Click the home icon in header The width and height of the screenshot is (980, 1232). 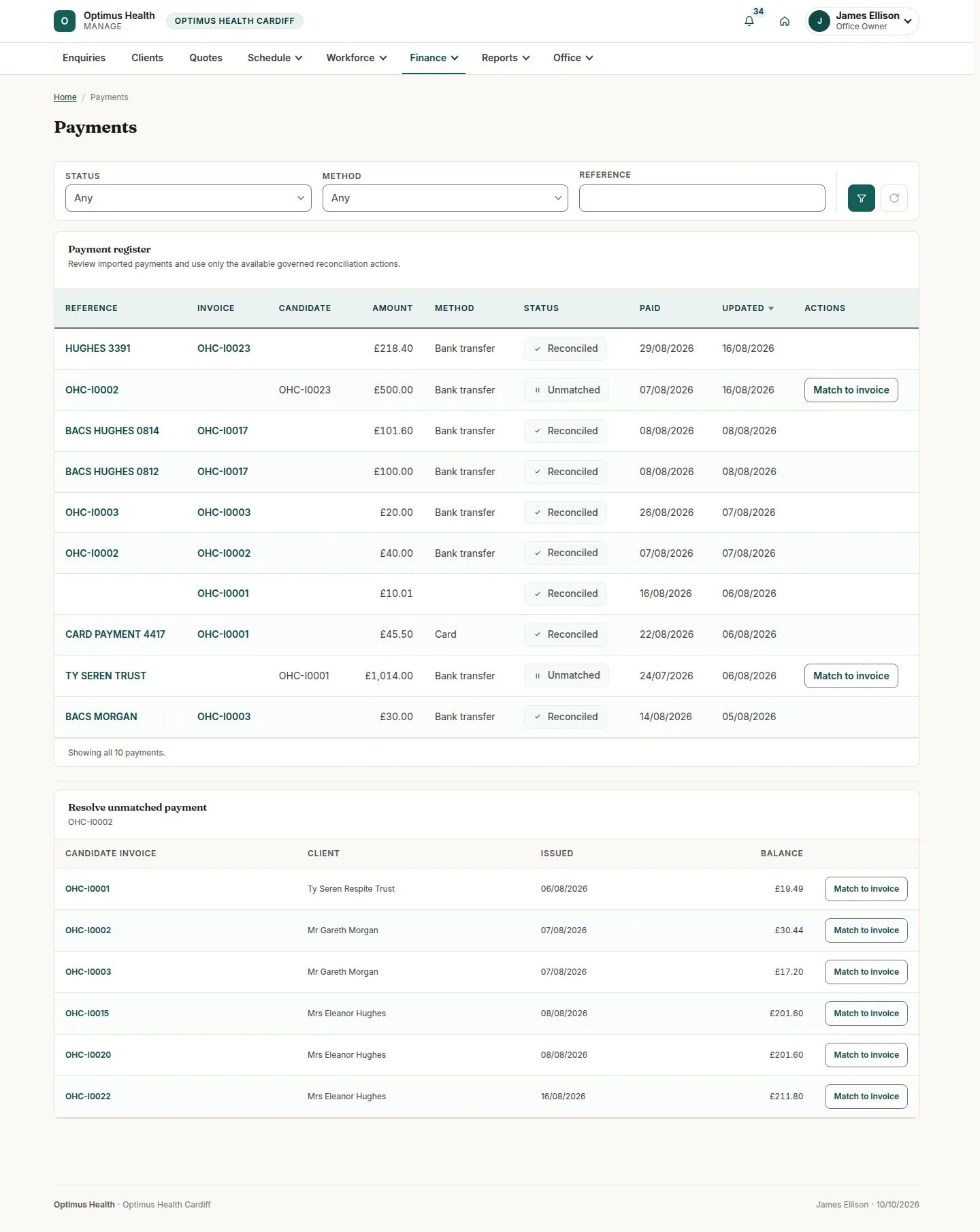click(785, 21)
